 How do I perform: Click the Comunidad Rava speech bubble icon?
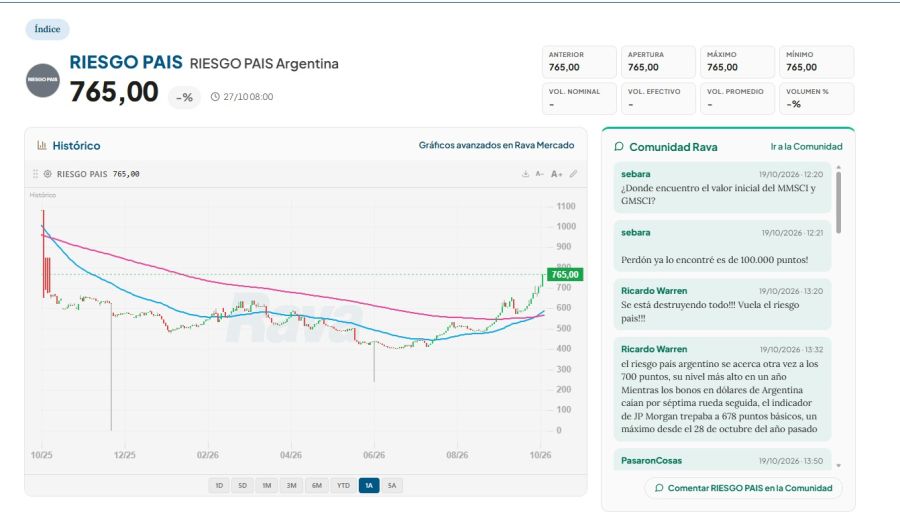point(619,146)
